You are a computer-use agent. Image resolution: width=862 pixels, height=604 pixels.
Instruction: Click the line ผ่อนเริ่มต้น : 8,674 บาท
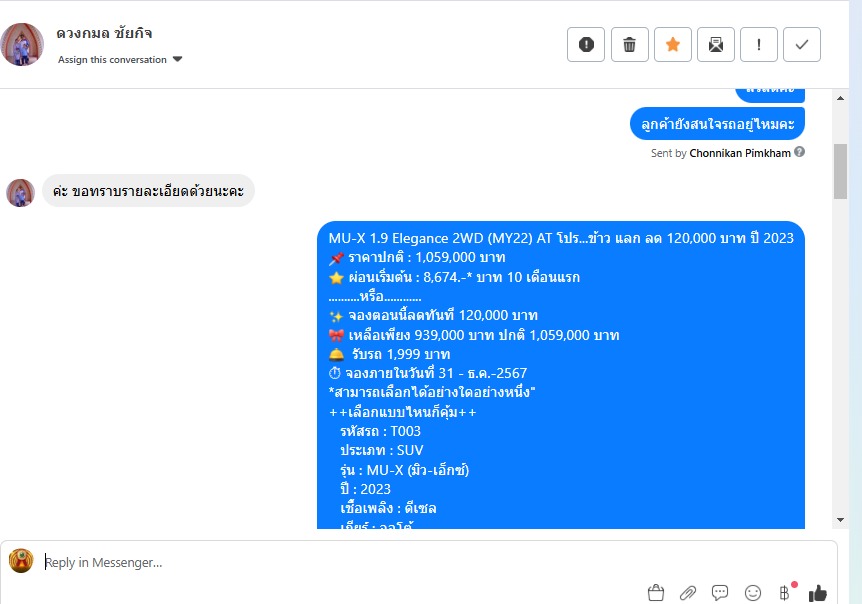454,277
